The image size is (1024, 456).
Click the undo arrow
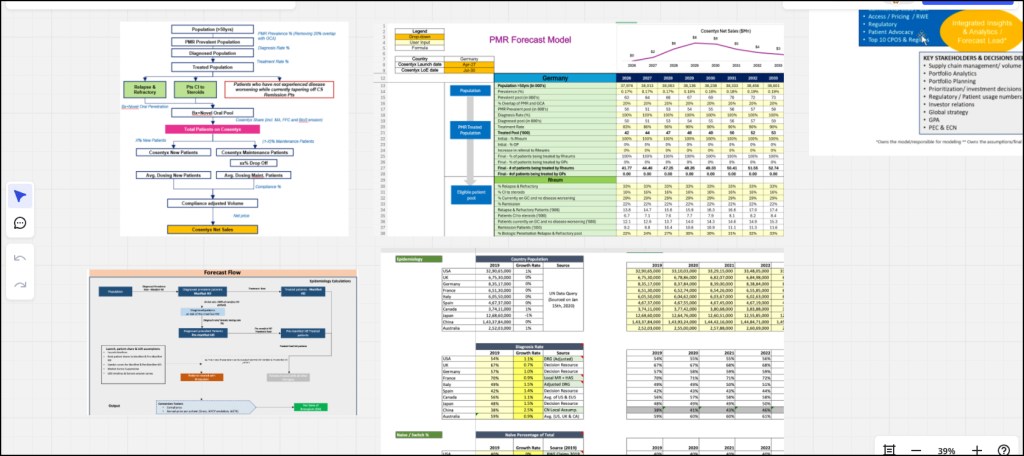(20, 257)
